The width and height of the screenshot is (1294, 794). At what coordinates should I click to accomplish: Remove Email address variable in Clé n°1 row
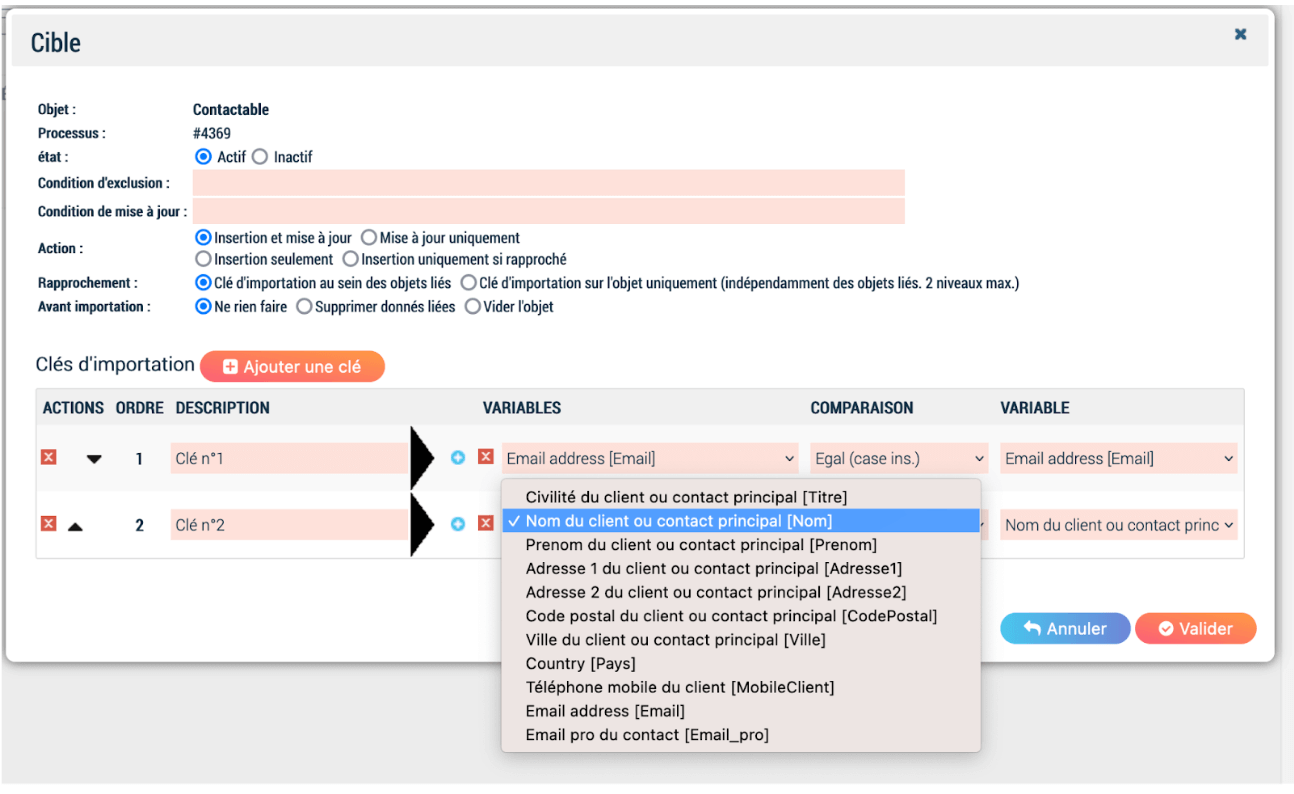point(486,457)
